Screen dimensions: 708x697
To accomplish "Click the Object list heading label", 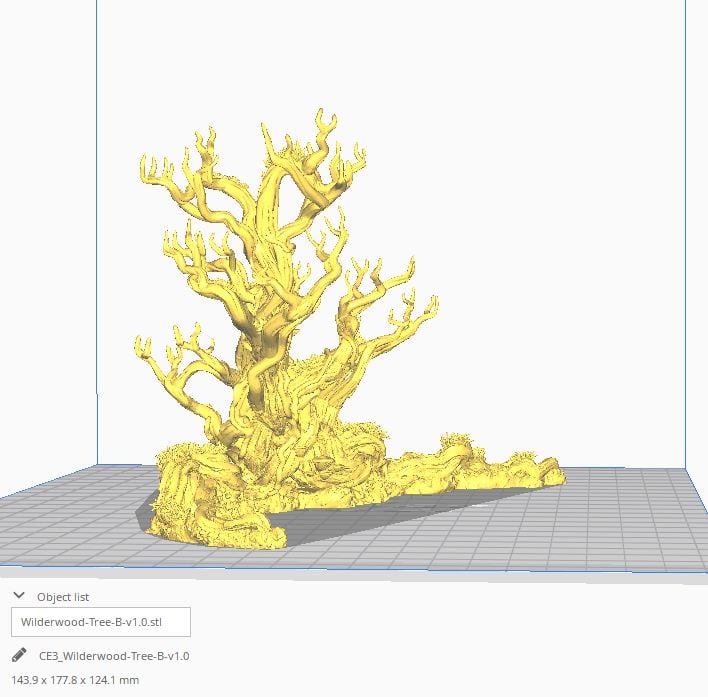I will [63, 597].
